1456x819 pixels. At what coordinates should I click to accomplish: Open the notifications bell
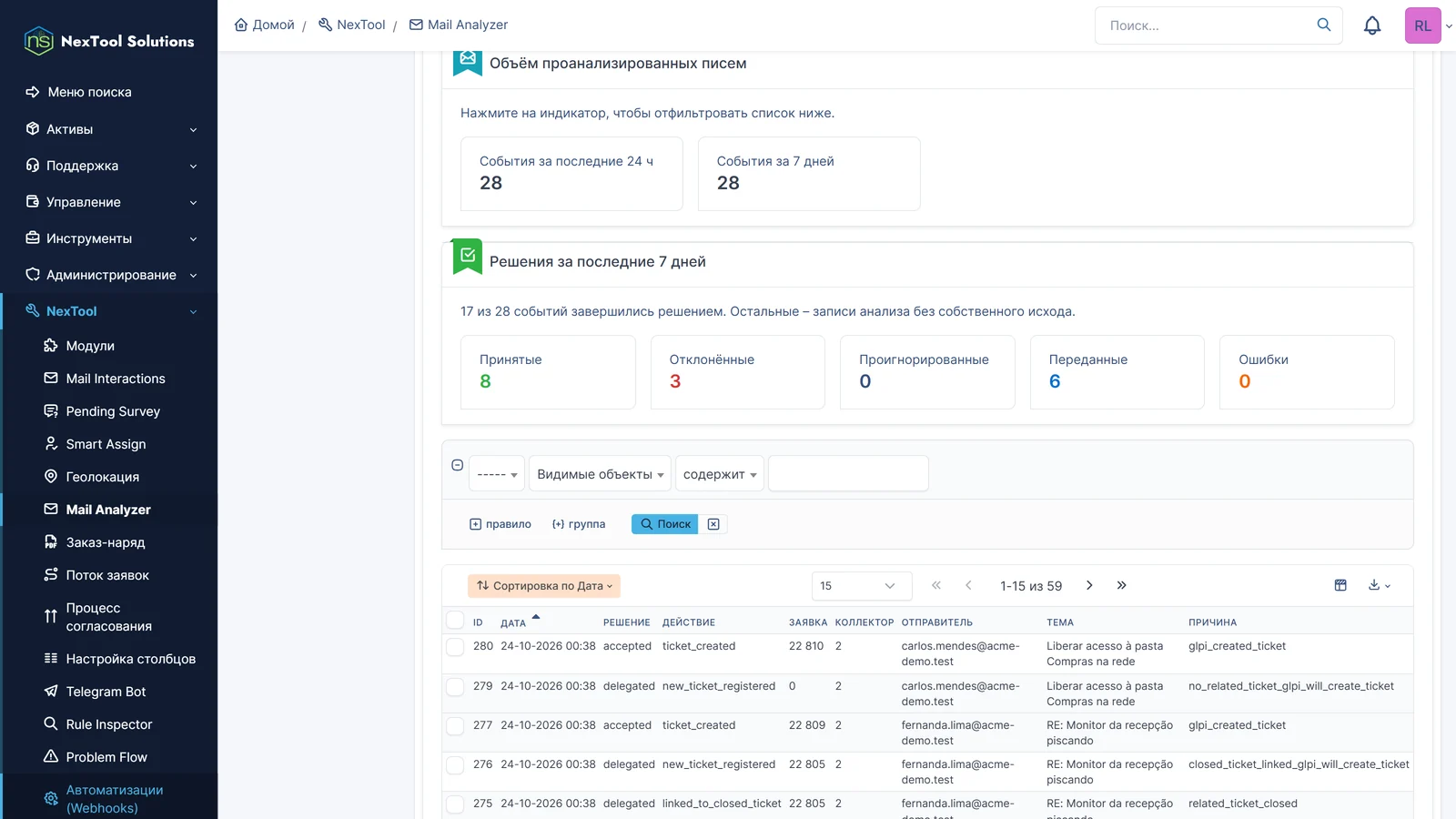coord(1372,25)
